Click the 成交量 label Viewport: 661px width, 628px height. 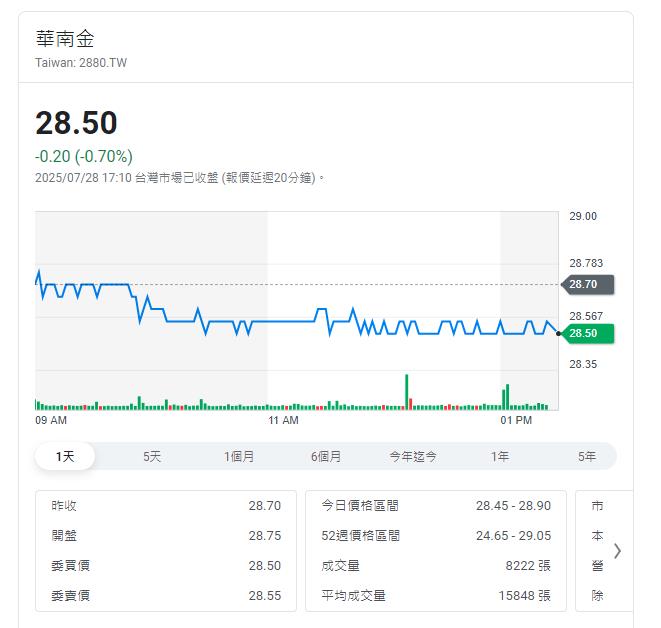(341, 566)
